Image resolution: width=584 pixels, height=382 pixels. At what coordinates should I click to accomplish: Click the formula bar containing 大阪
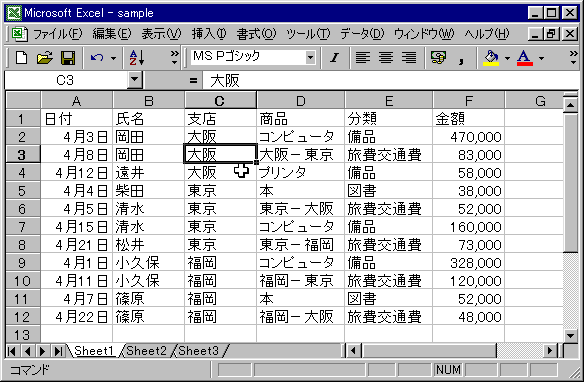(x=391, y=80)
